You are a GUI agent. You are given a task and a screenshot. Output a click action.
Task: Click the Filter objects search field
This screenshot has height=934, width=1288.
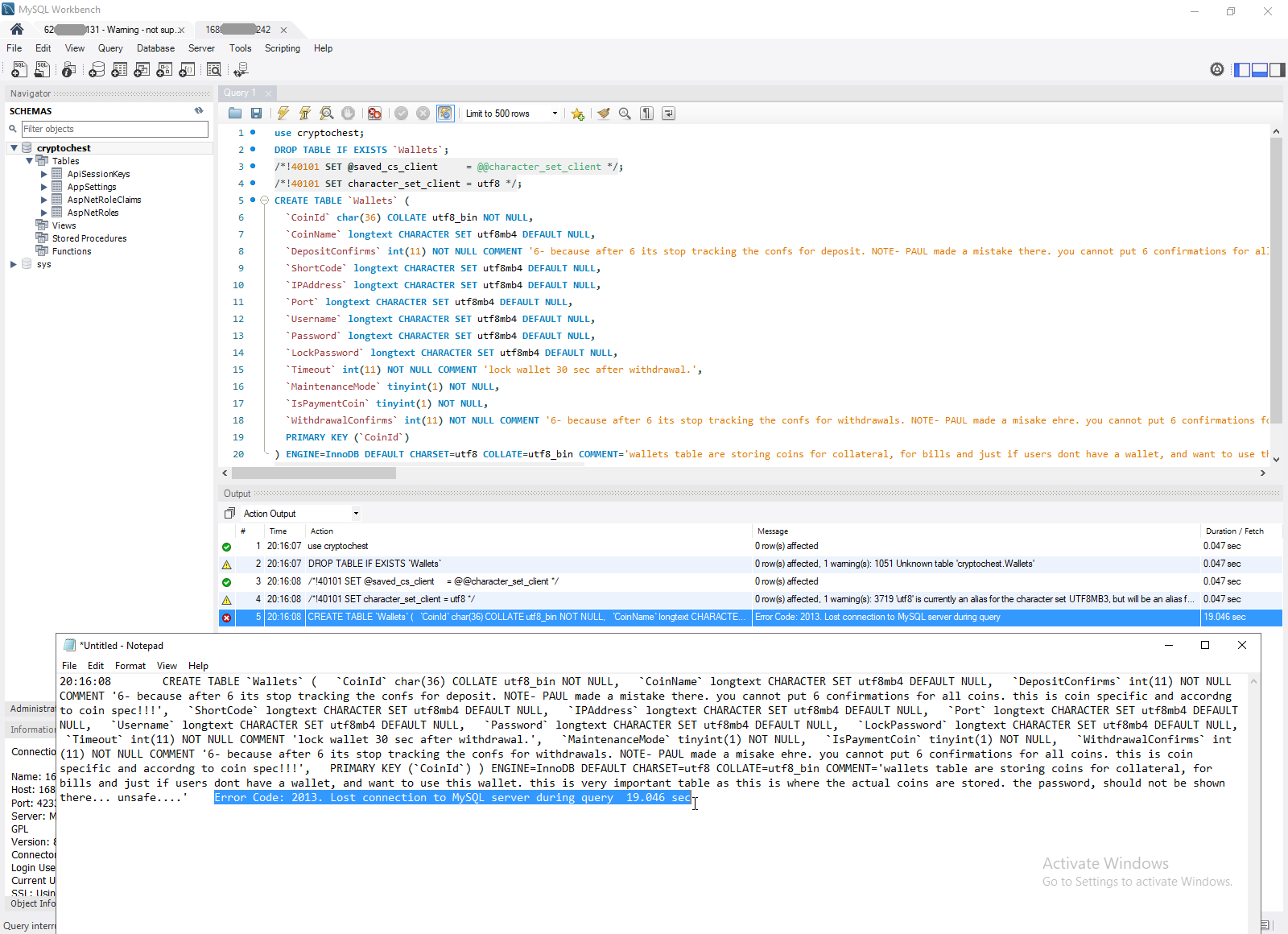[x=114, y=129]
